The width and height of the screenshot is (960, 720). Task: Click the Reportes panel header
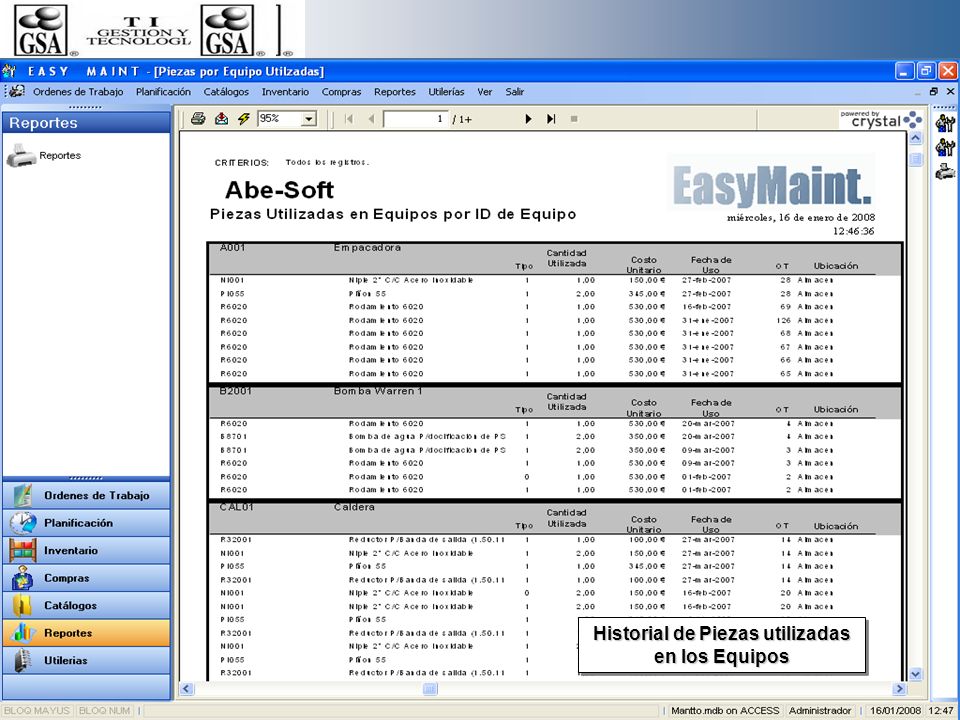tap(86, 122)
